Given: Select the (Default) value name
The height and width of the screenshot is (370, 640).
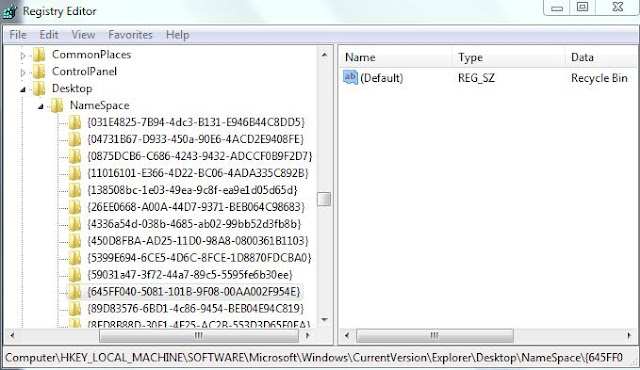Looking at the screenshot, I should [x=382, y=78].
